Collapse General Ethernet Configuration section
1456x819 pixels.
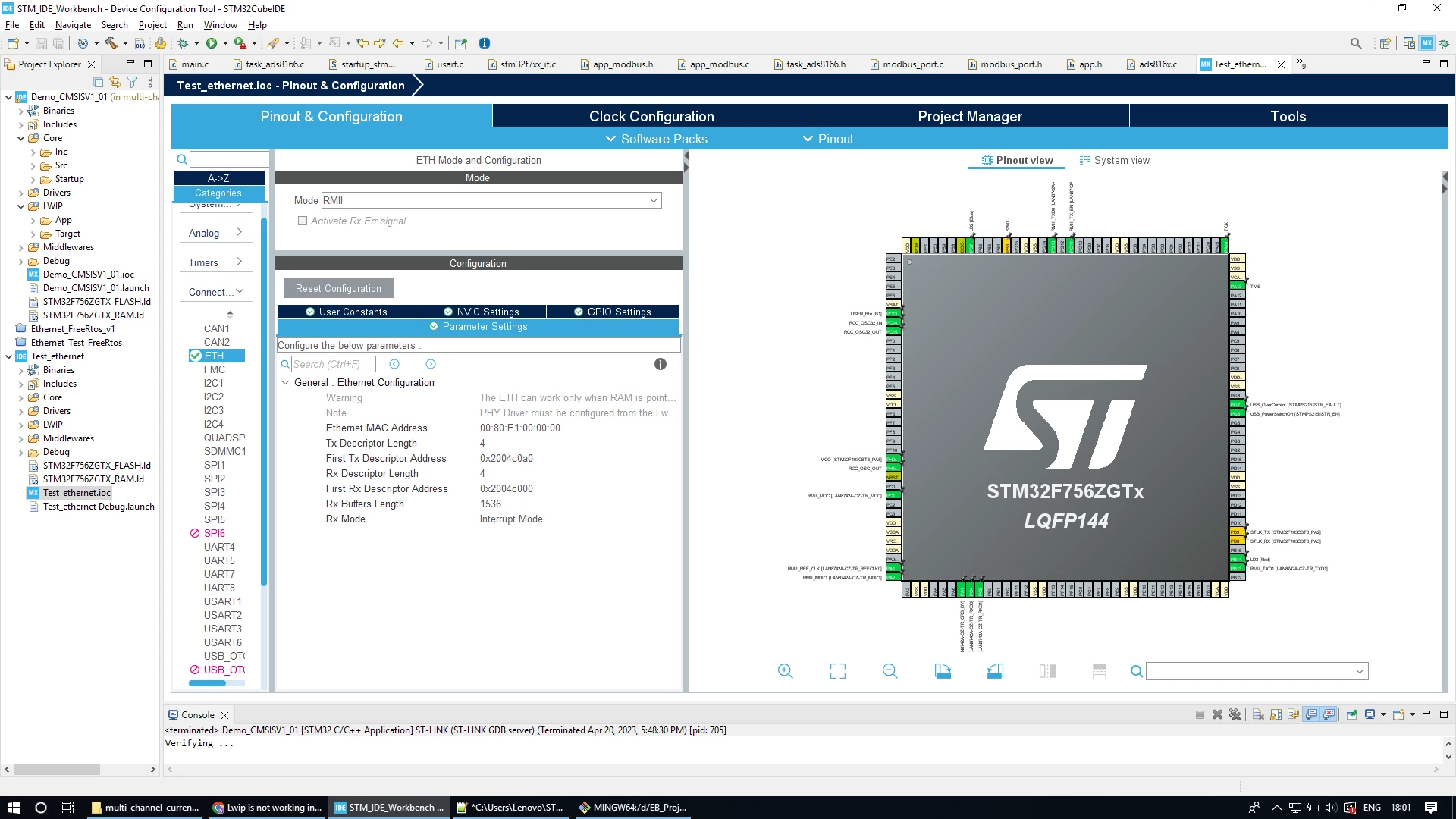click(x=285, y=382)
